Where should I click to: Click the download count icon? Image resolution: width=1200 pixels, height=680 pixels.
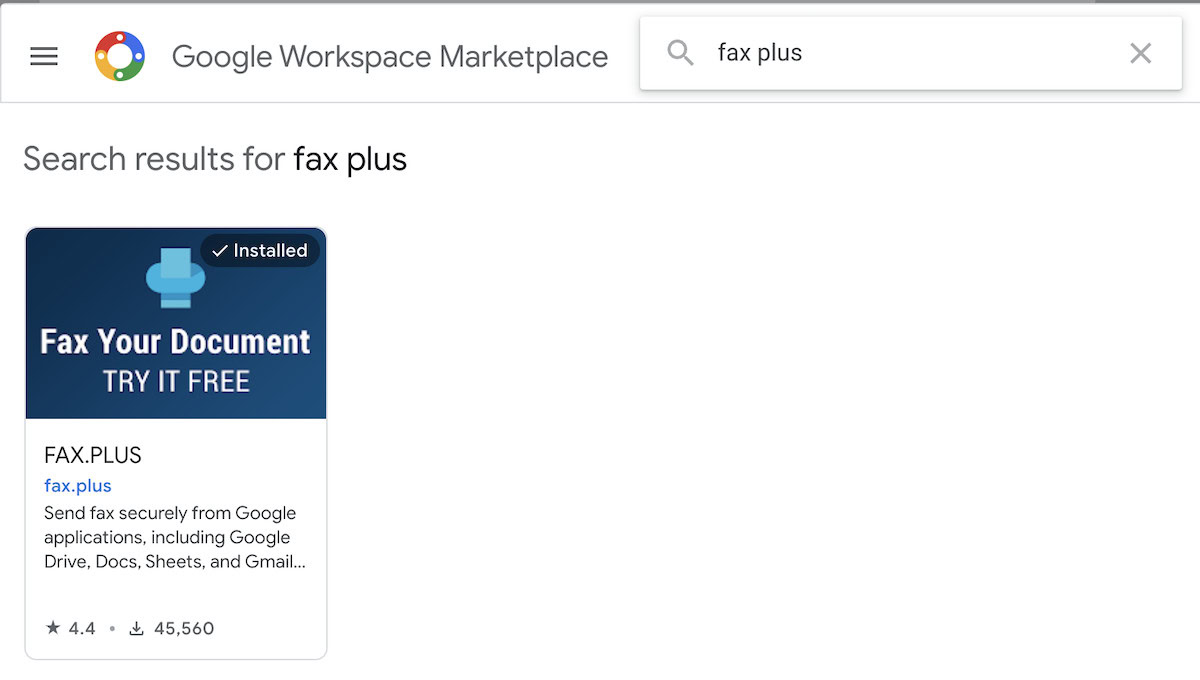click(137, 628)
